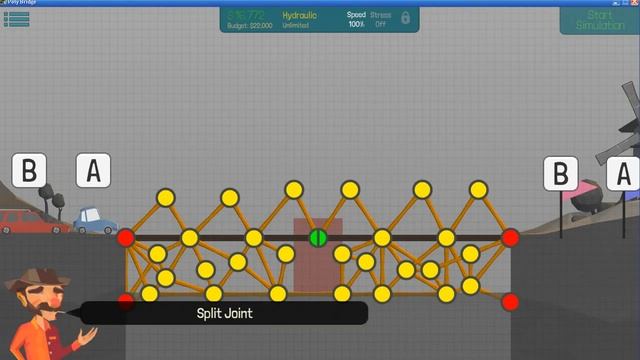Select the lower-right red anchor joint
The width and height of the screenshot is (640, 360).
pos(510,302)
